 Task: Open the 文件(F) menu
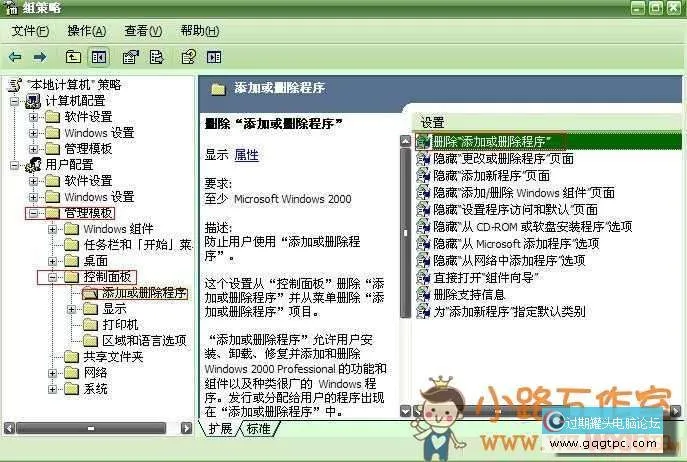pyautogui.click(x=30, y=31)
